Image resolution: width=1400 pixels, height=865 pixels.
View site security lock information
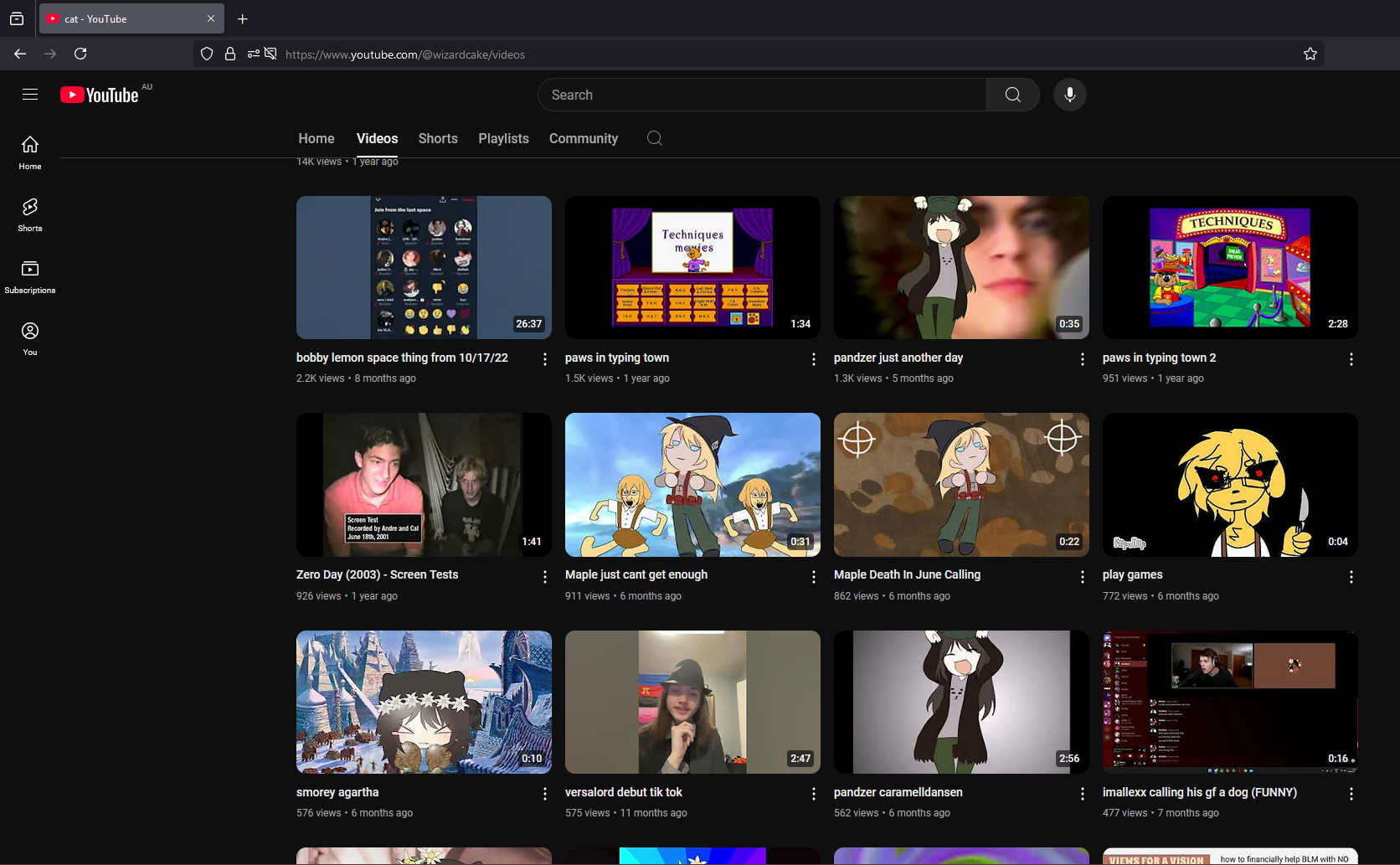[230, 54]
